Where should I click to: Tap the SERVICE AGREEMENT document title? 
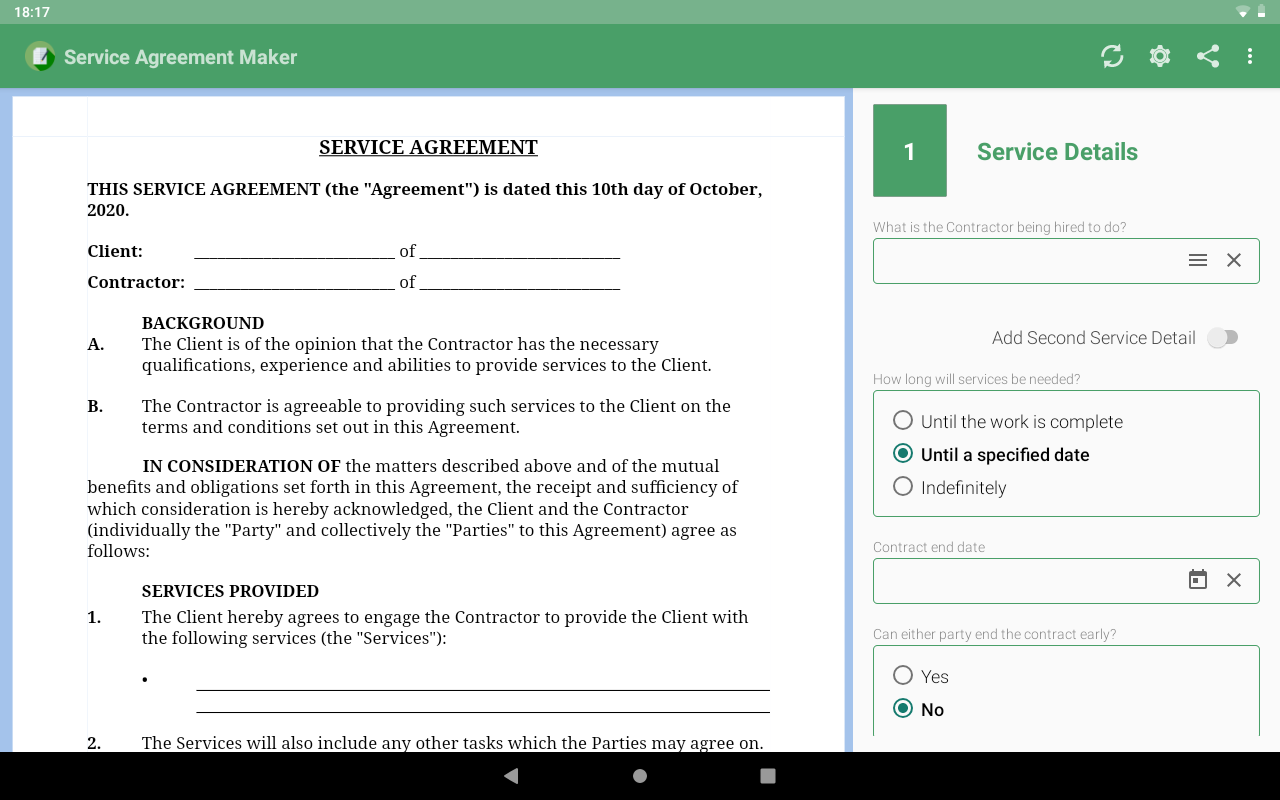click(428, 147)
